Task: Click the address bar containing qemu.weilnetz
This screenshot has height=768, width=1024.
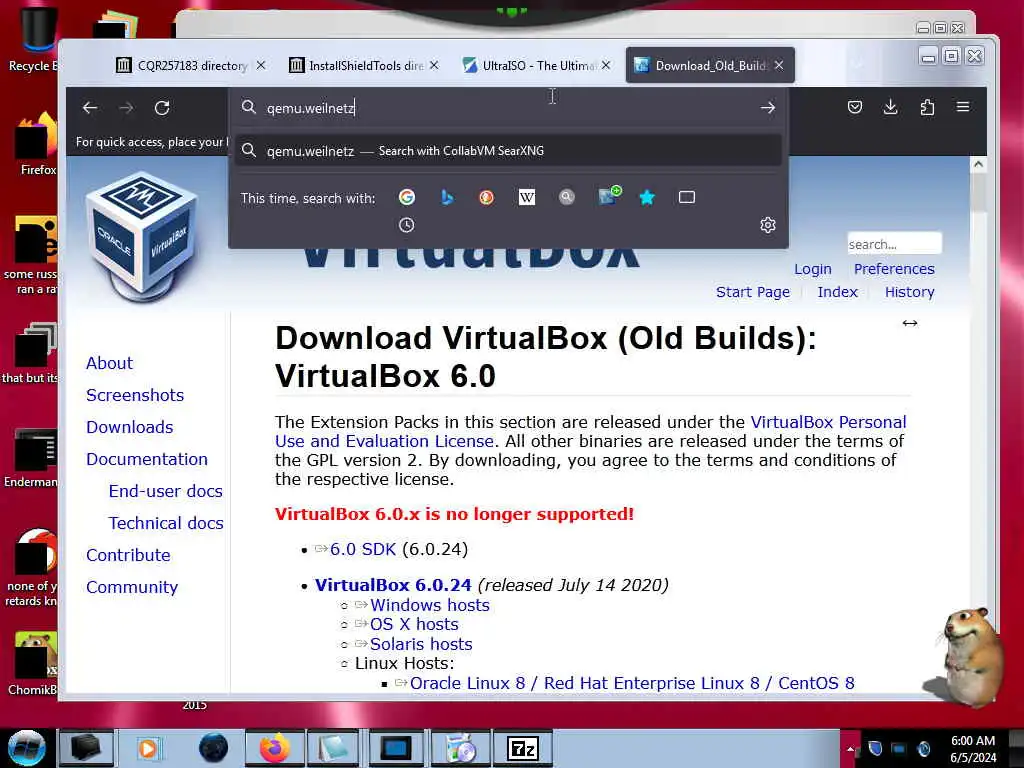Action: 508,108
